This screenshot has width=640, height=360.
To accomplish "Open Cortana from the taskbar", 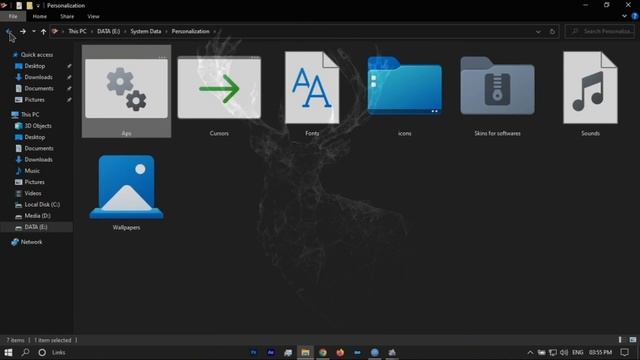I will point(42,352).
